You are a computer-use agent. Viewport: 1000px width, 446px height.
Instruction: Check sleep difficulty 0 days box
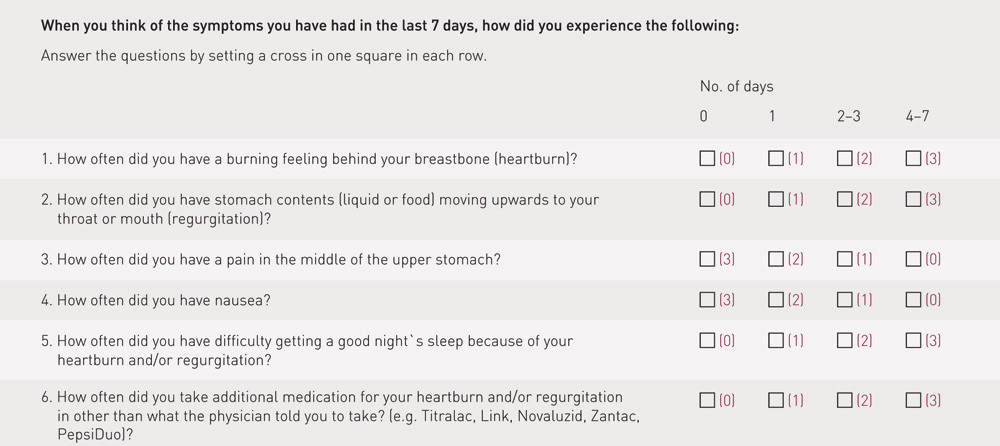707,340
